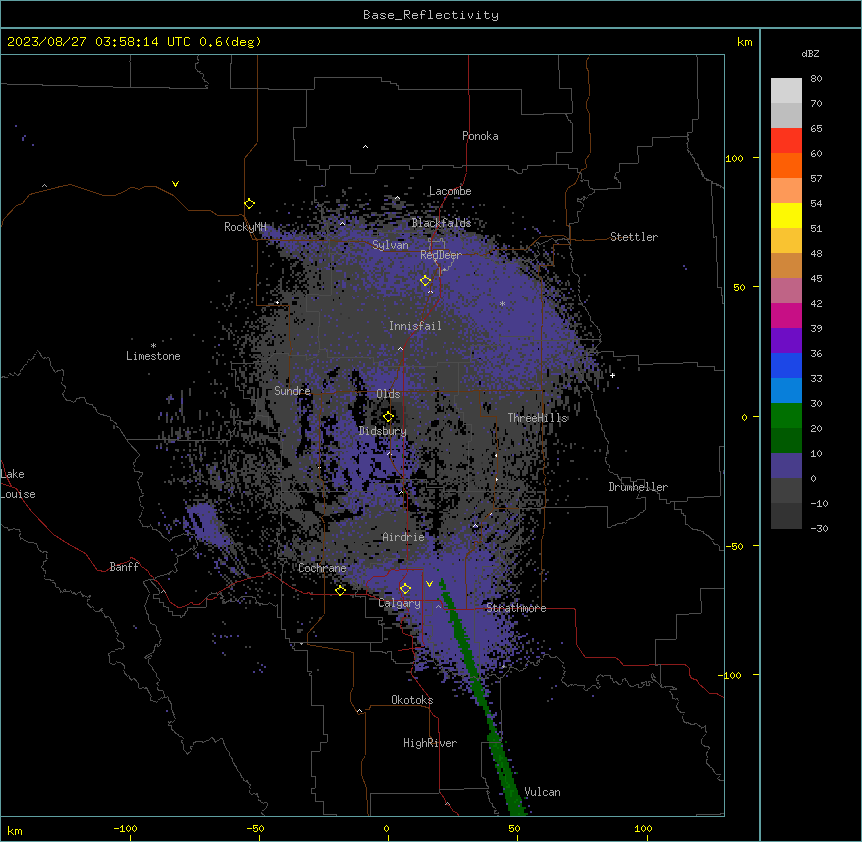Screen dimensions: 862x842
Task: Select the Limestone label
Action: (x=153, y=356)
